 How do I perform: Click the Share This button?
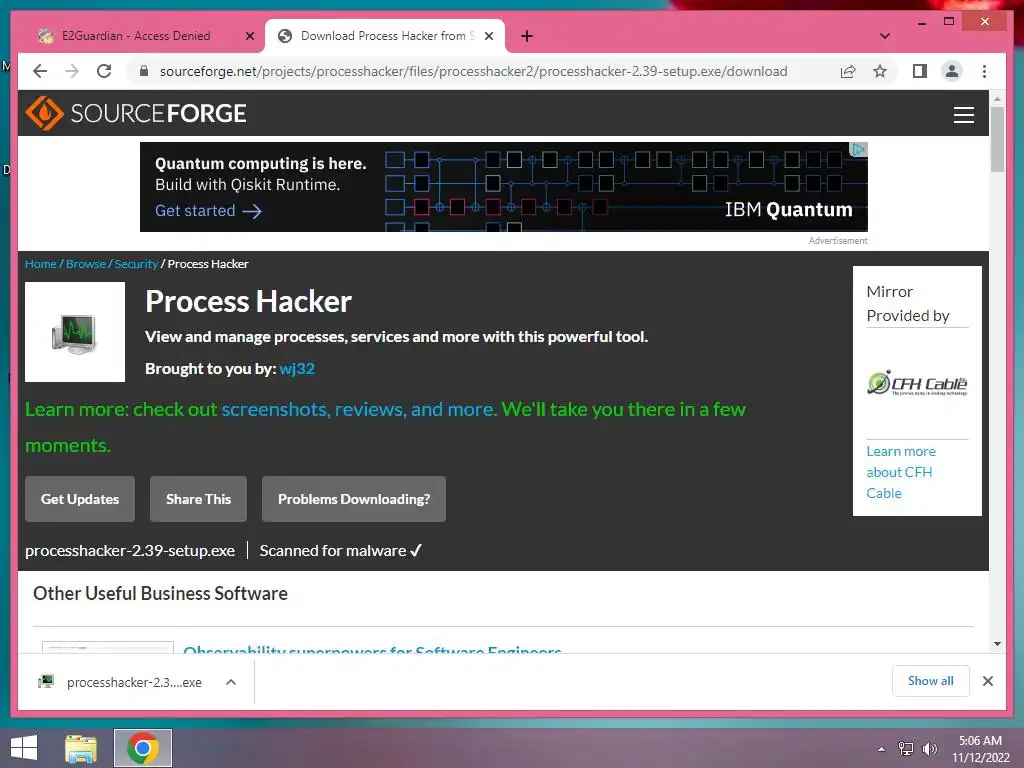[x=199, y=499]
